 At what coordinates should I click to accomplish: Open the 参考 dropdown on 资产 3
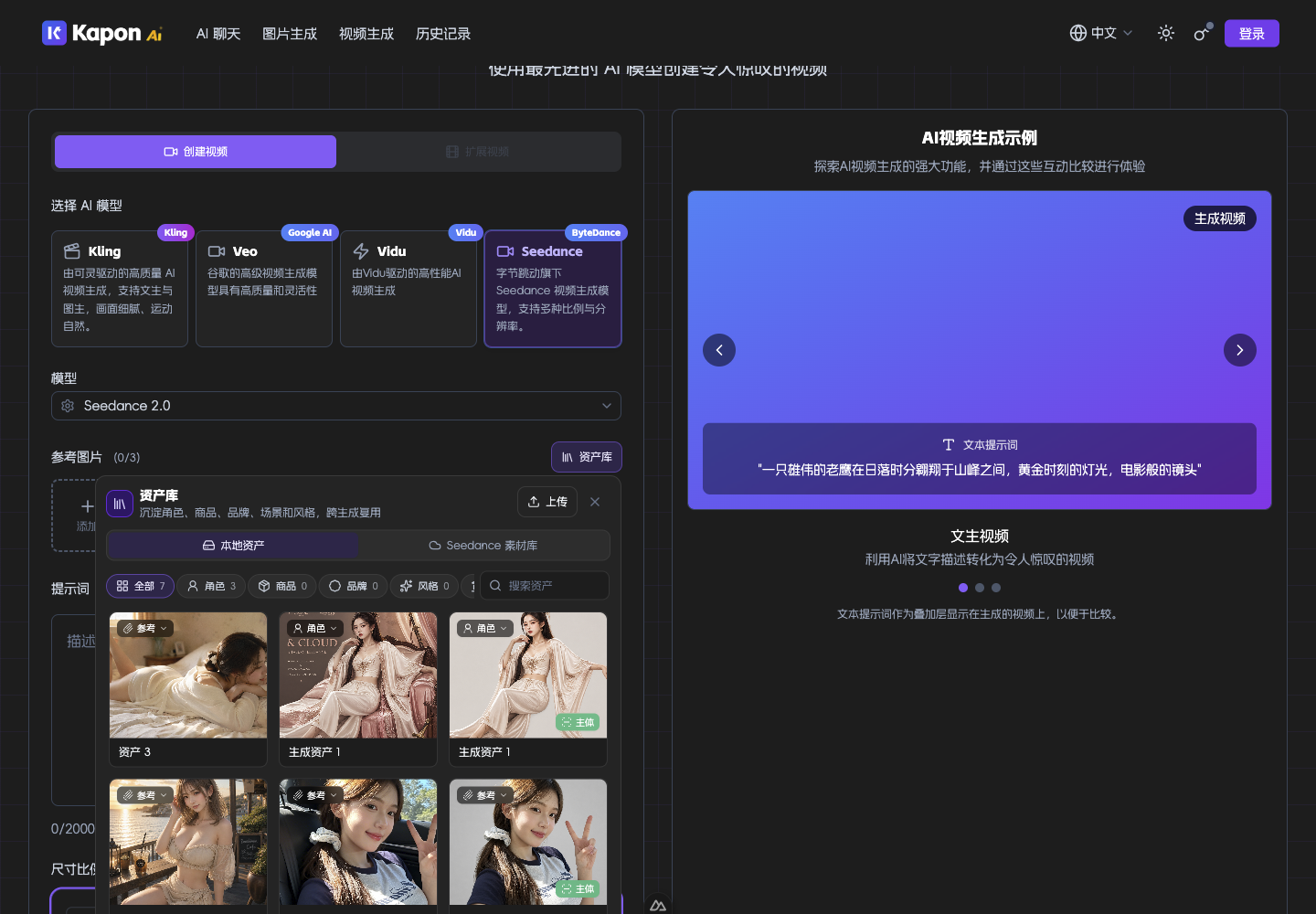(x=145, y=629)
